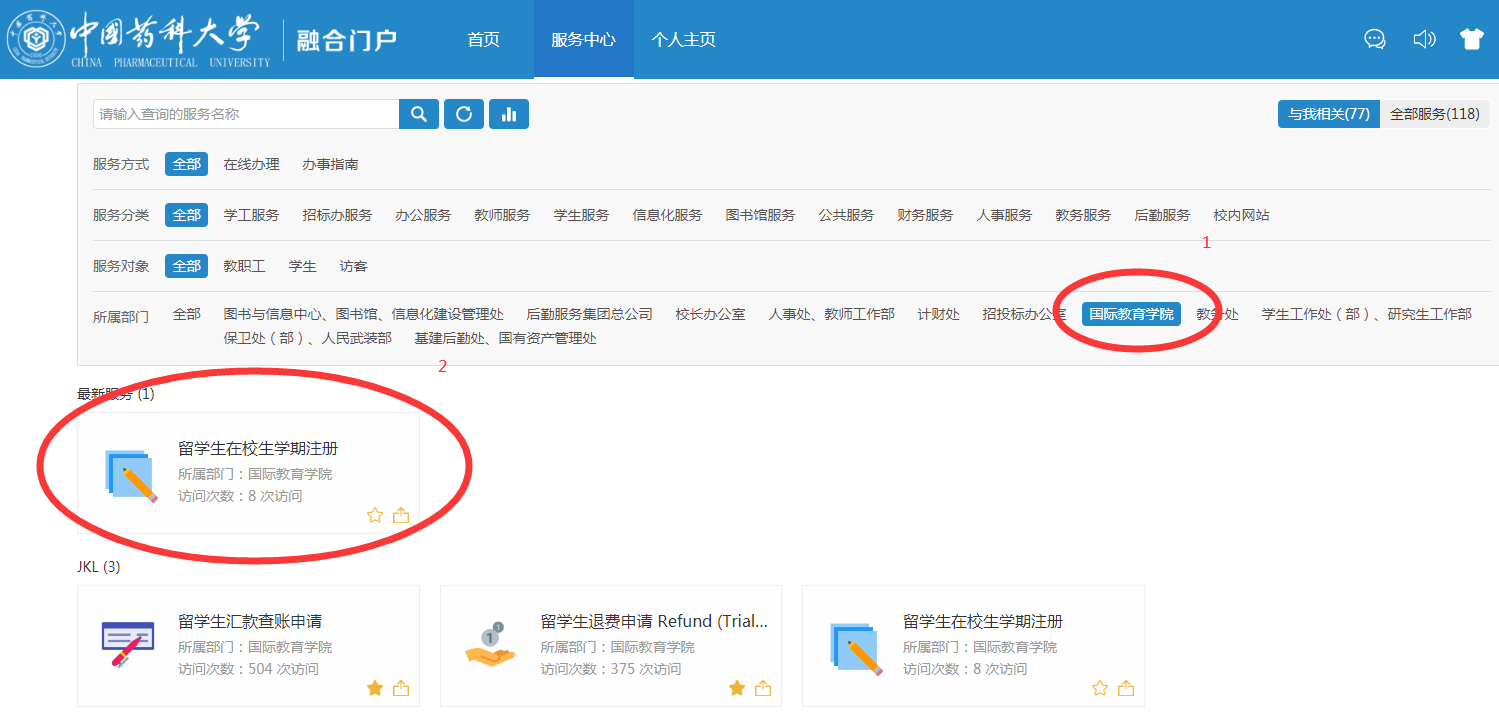Filter service method by 在线办理
The height and width of the screenshot is (725, 1499).
click(251, 164)
